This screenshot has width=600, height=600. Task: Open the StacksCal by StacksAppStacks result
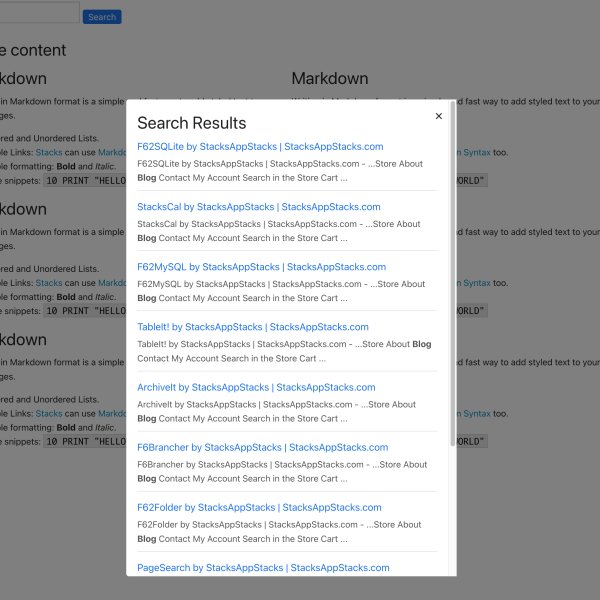258,207
